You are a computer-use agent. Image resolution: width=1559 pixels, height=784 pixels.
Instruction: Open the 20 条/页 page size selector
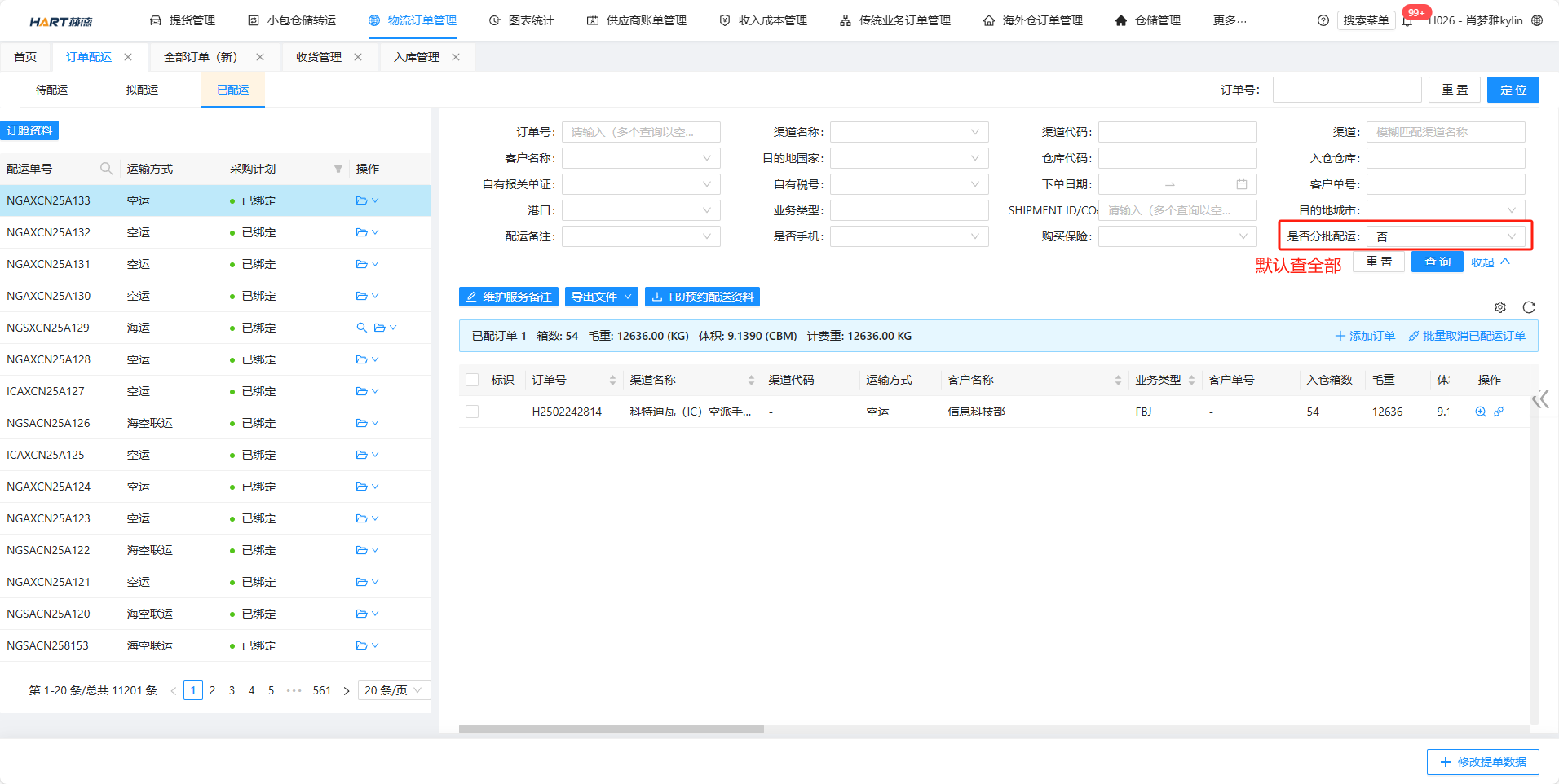(x=393, y=690)
